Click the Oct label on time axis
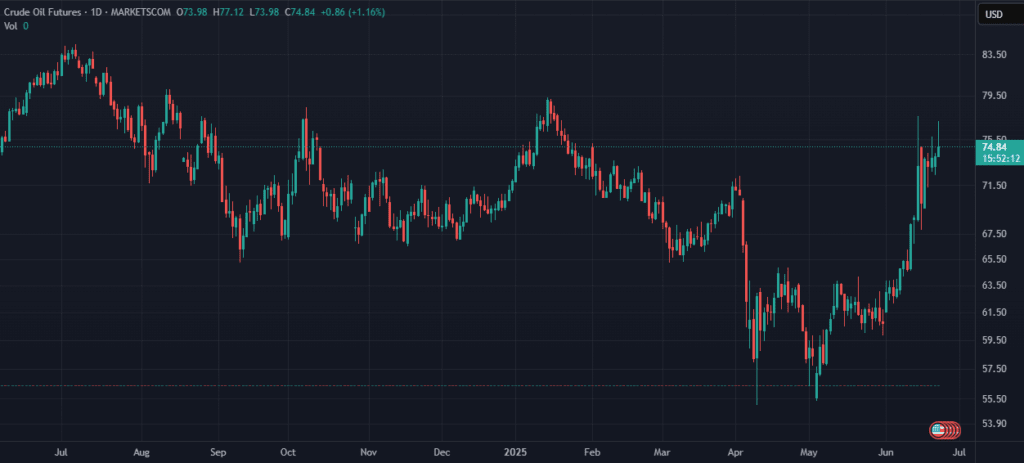The height and width of the screenshot is (463, 1024). 289,452
